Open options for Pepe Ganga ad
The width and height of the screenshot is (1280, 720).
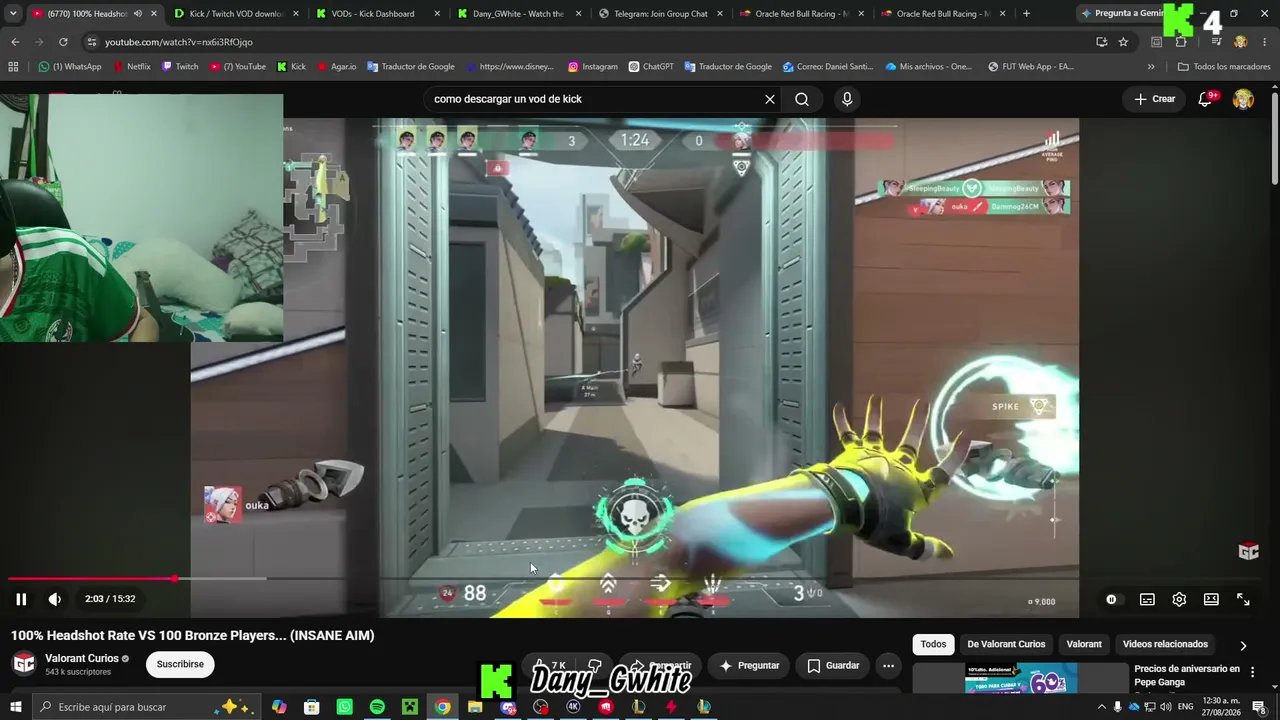click(x=1252, y=672)
